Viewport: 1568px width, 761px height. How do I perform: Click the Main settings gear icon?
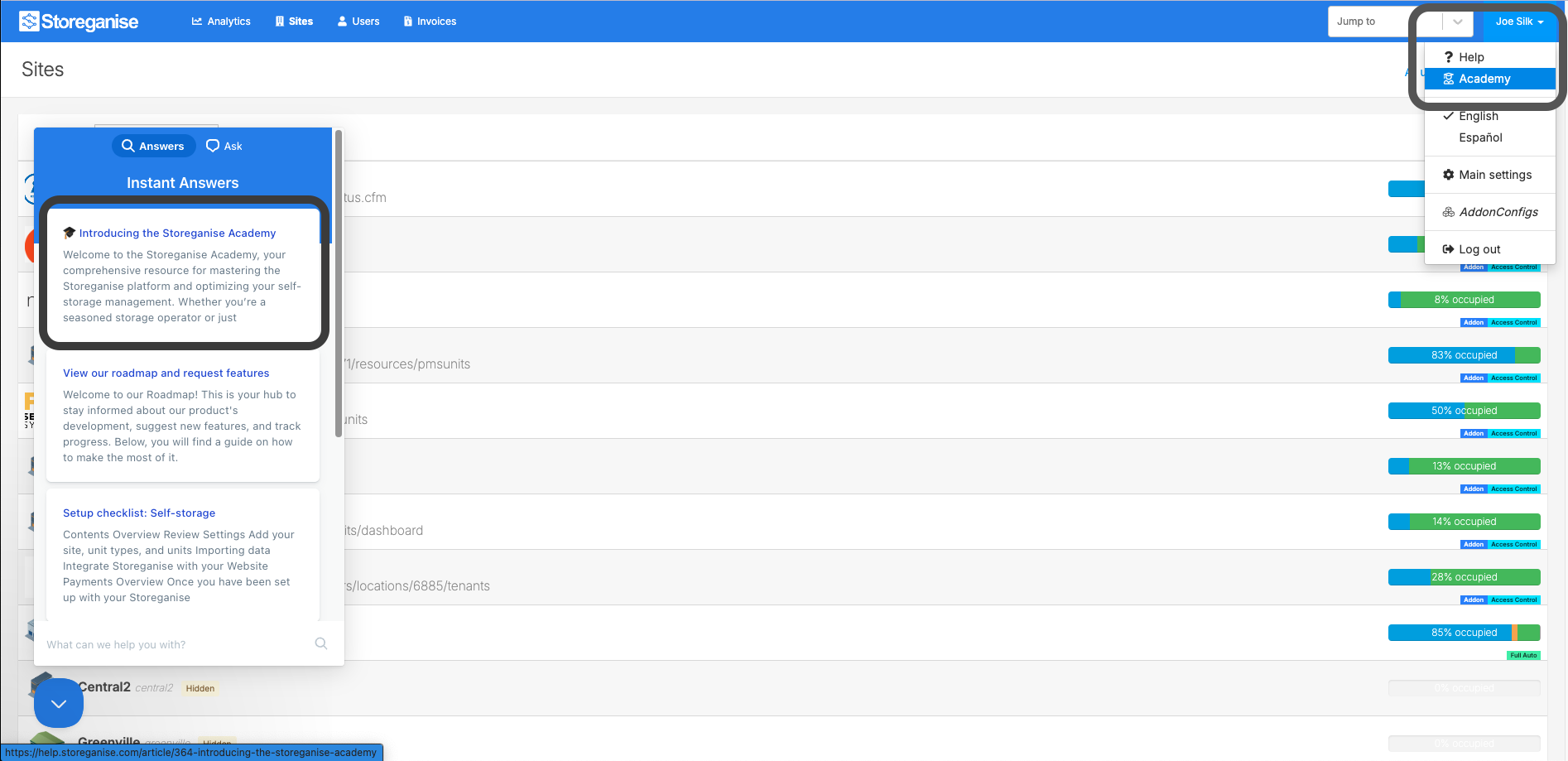click(x=1448, y=175)
